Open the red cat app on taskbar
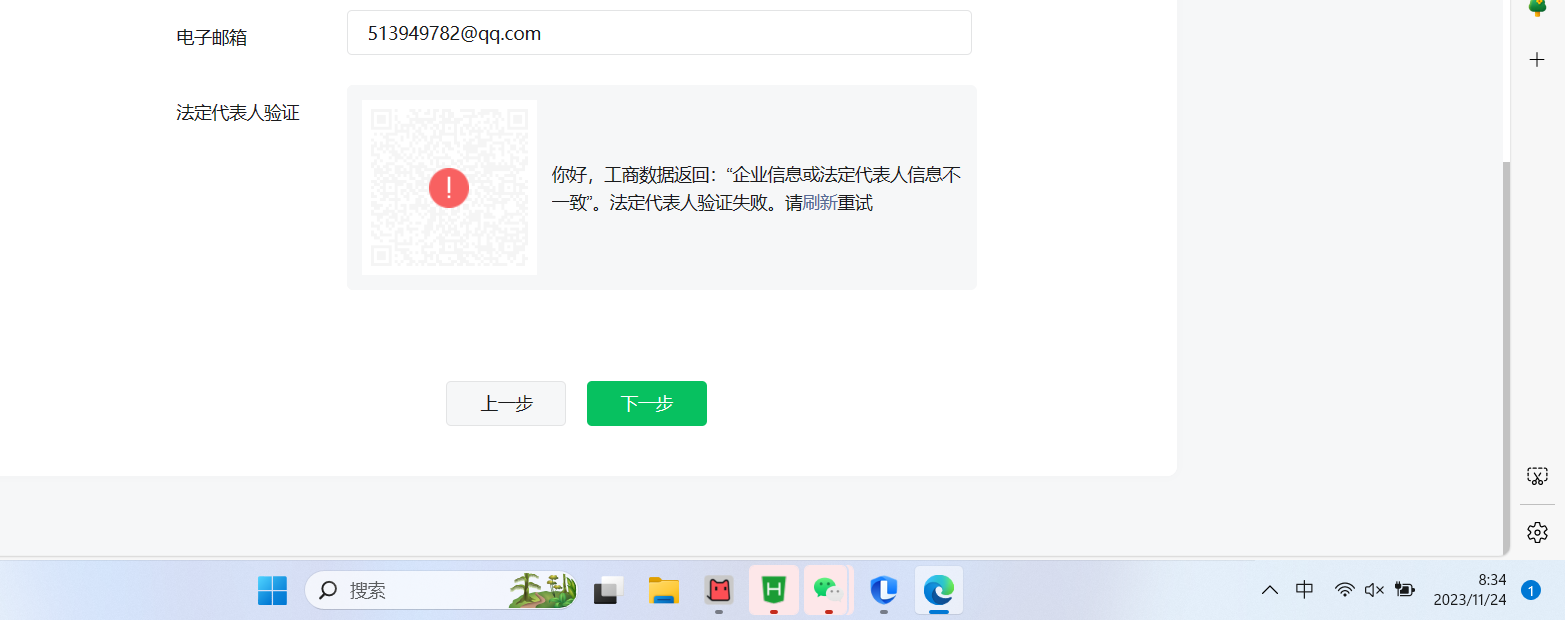Viewport: 1565px width, 620px height. (719, 590)
